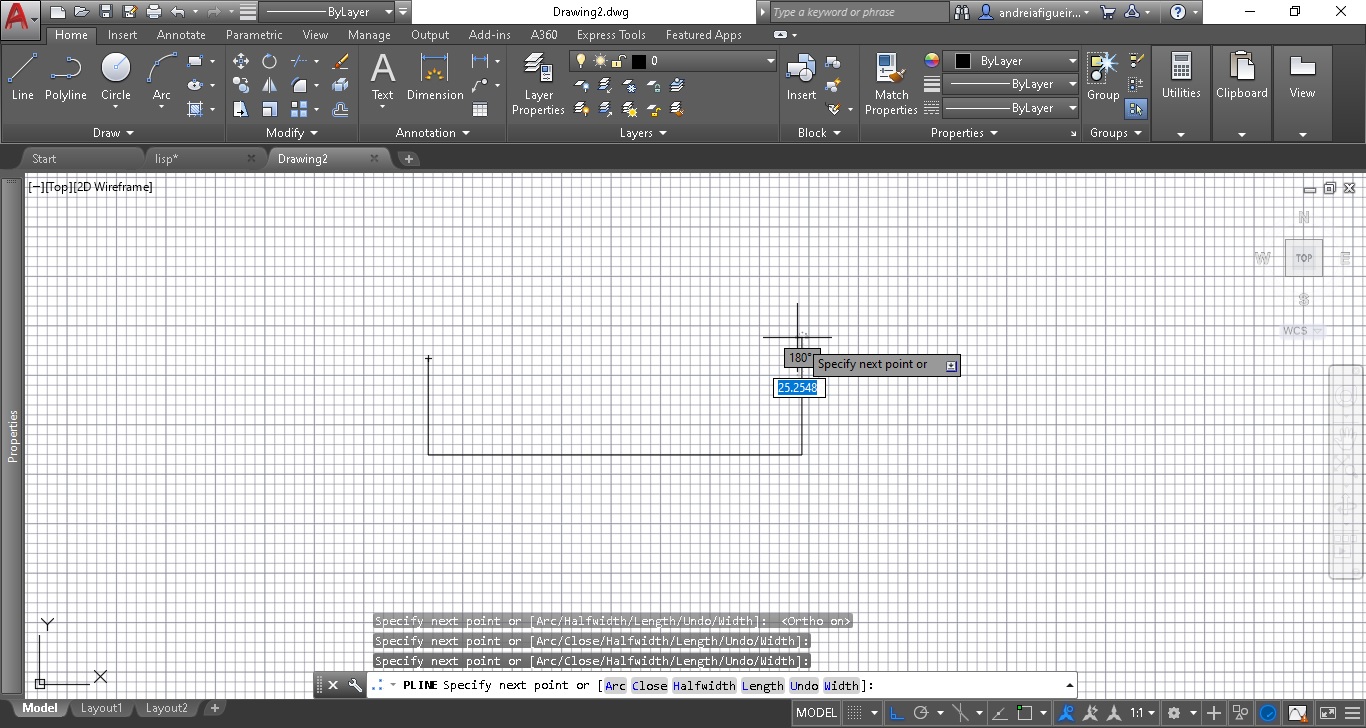Open workspace switching gear dropdown
This screenshot has width=1366, height=728.
tap(1179, 713)
